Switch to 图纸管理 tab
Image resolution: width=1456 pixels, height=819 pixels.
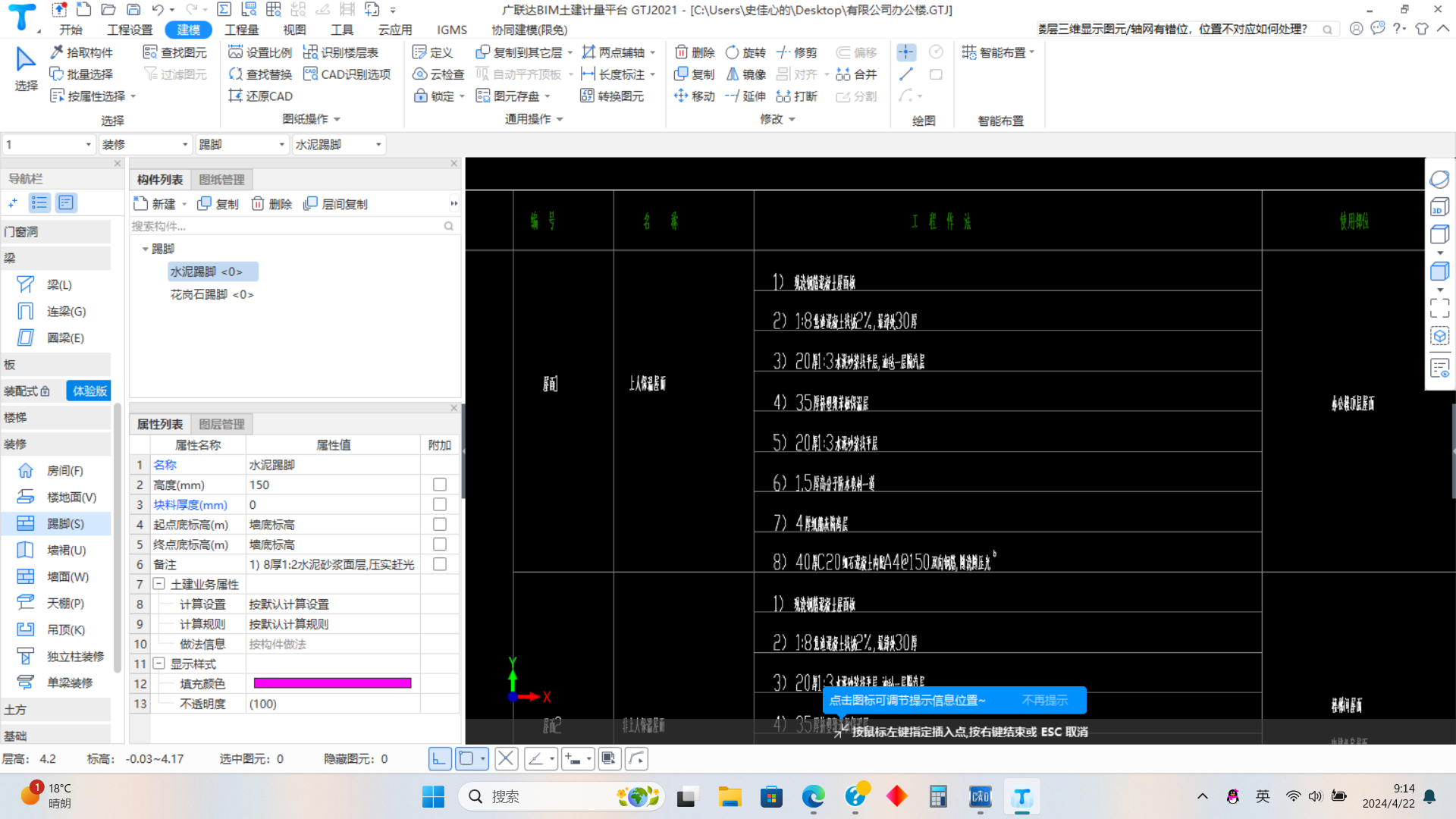(x=221, y=180)
